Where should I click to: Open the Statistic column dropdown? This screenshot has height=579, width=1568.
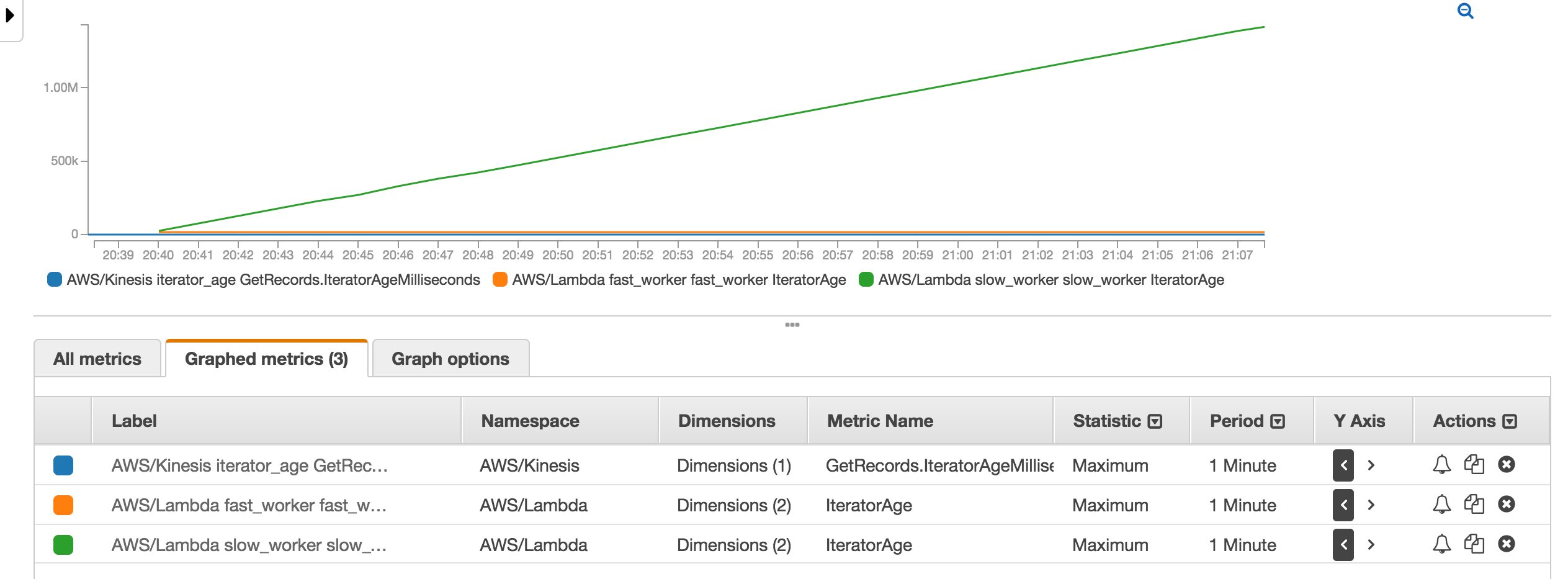click(1155, 421)
